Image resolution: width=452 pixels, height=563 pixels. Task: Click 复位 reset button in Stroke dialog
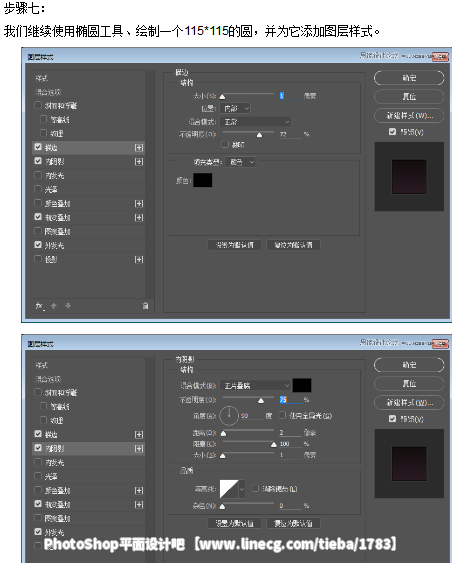point(409,97)
